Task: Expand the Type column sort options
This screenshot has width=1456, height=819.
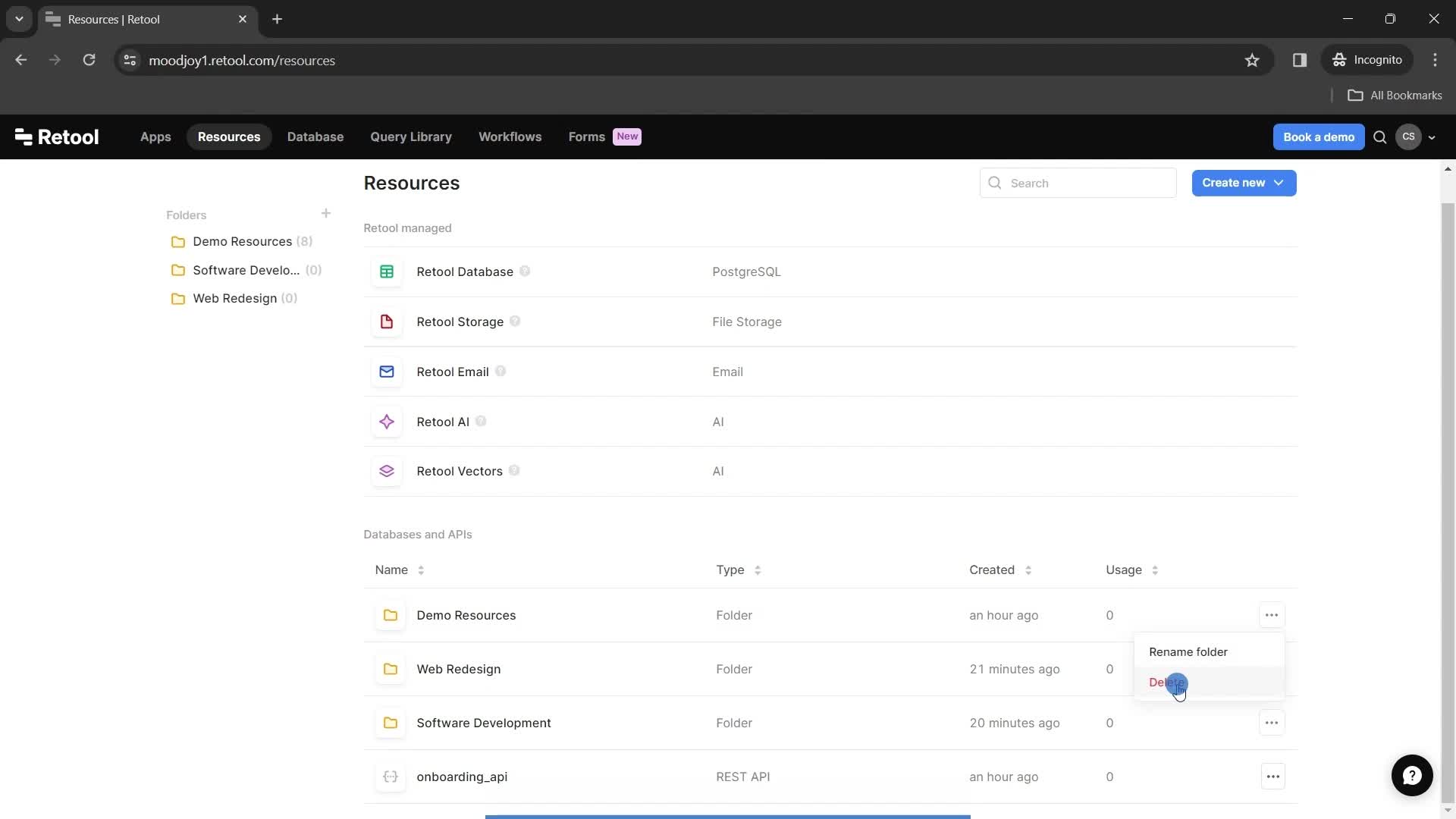Action: [757, 570]
